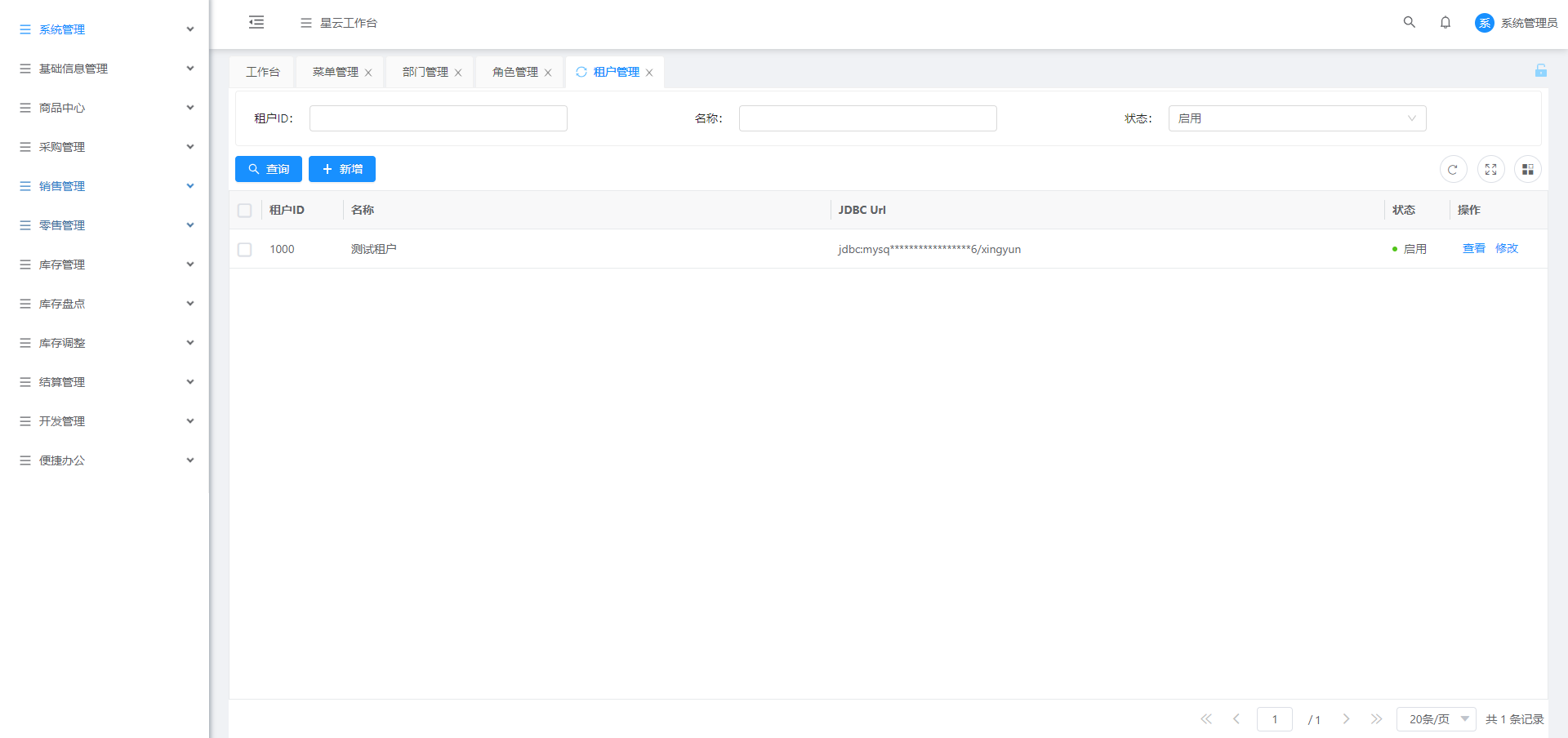Click the menu icon before 星云工作台
The height and width of the screenshot is (738, 1568).
[x=306, y=23]
